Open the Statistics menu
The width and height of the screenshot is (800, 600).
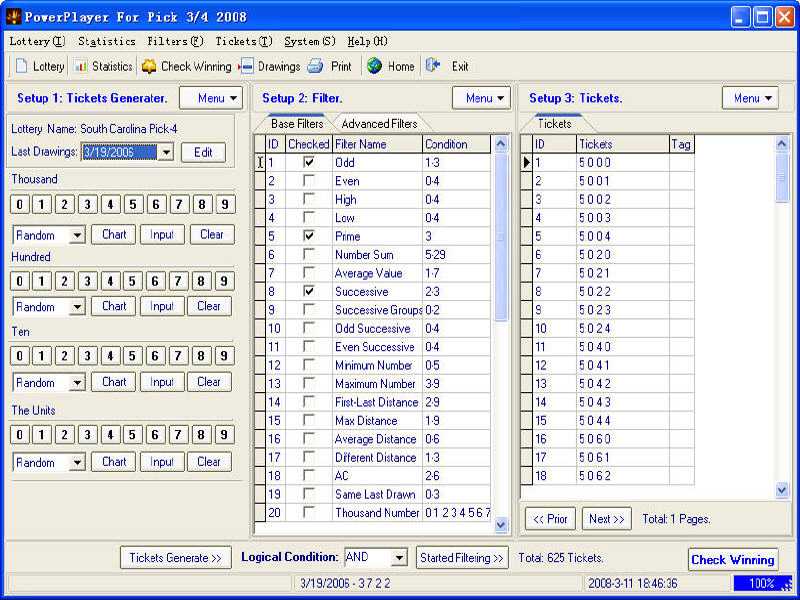tap(107, 41)
